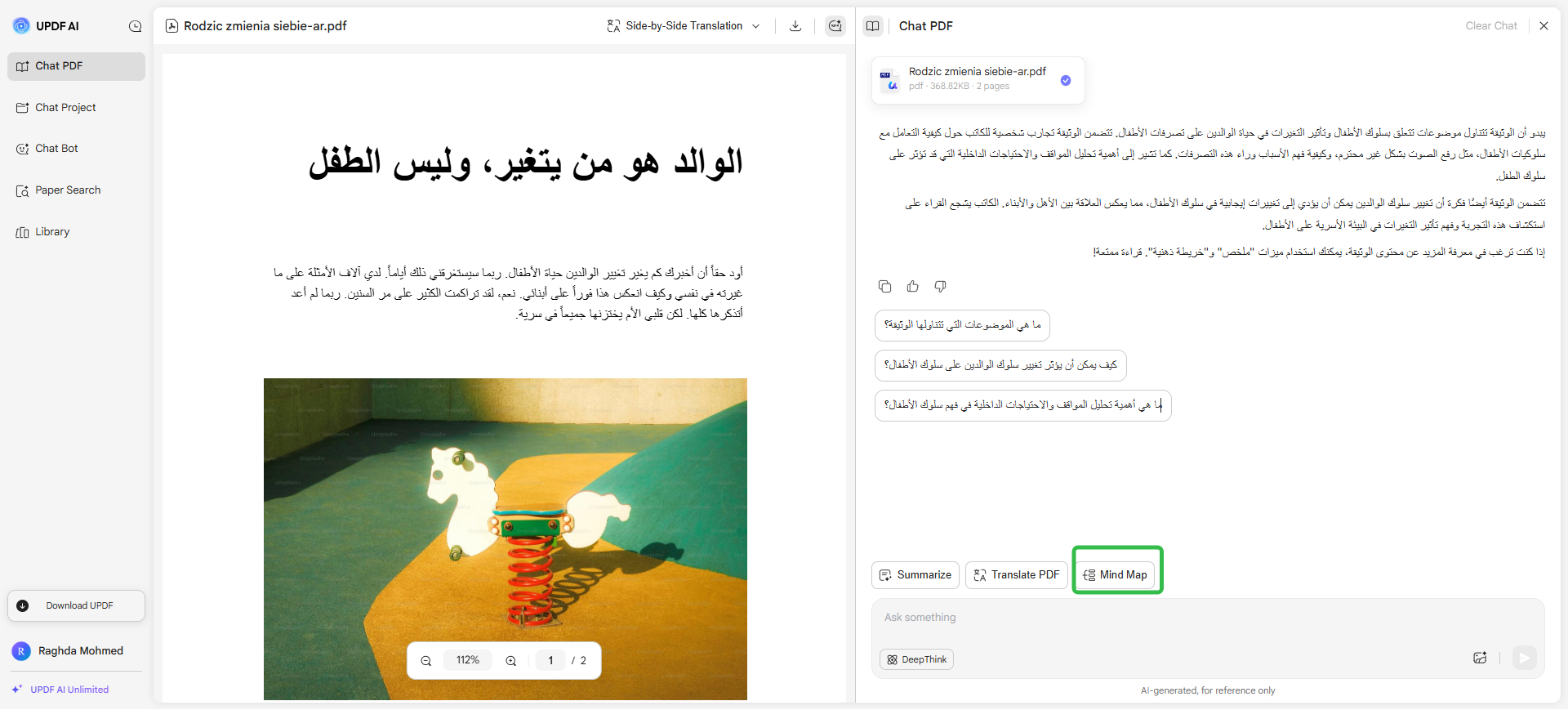Select first suggested question about document topics
Image resolution: width=1568 pixels, height=710 pixels.
962,325
